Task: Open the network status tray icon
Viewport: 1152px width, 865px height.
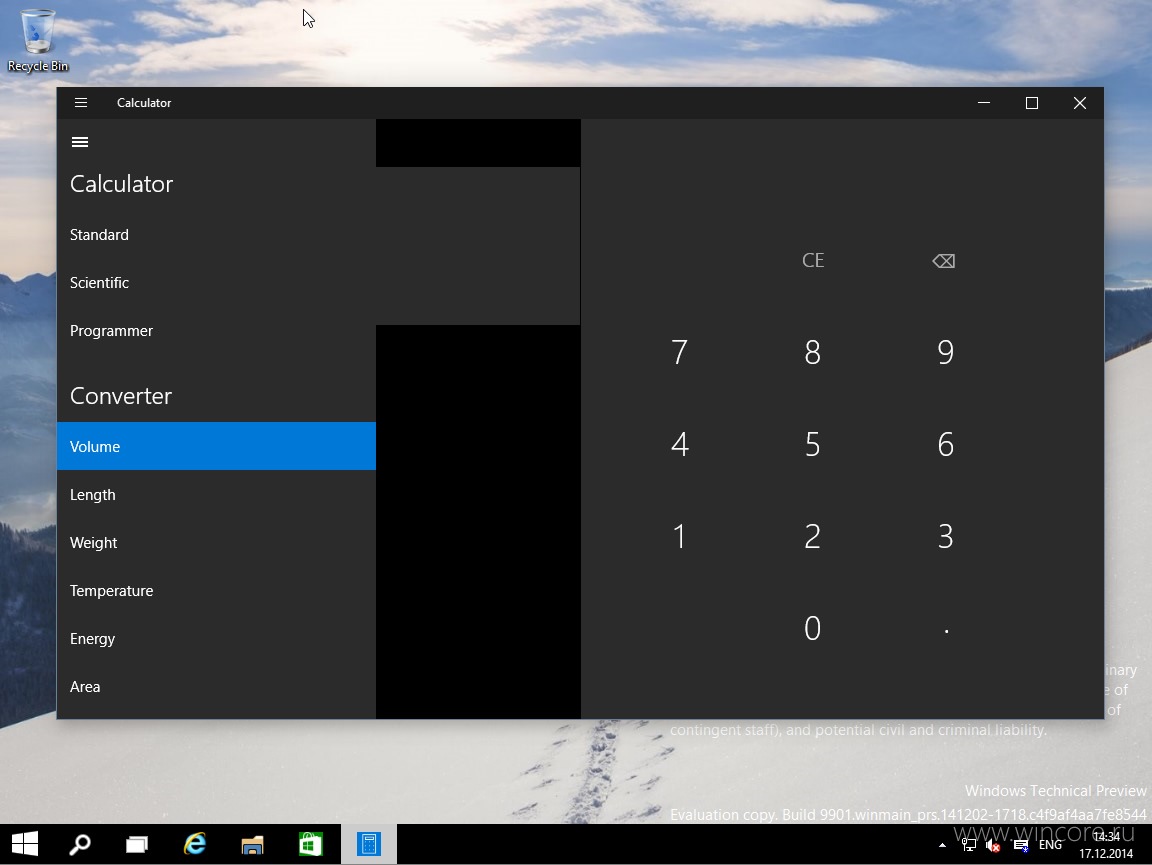Action: (x=969, y=845)
